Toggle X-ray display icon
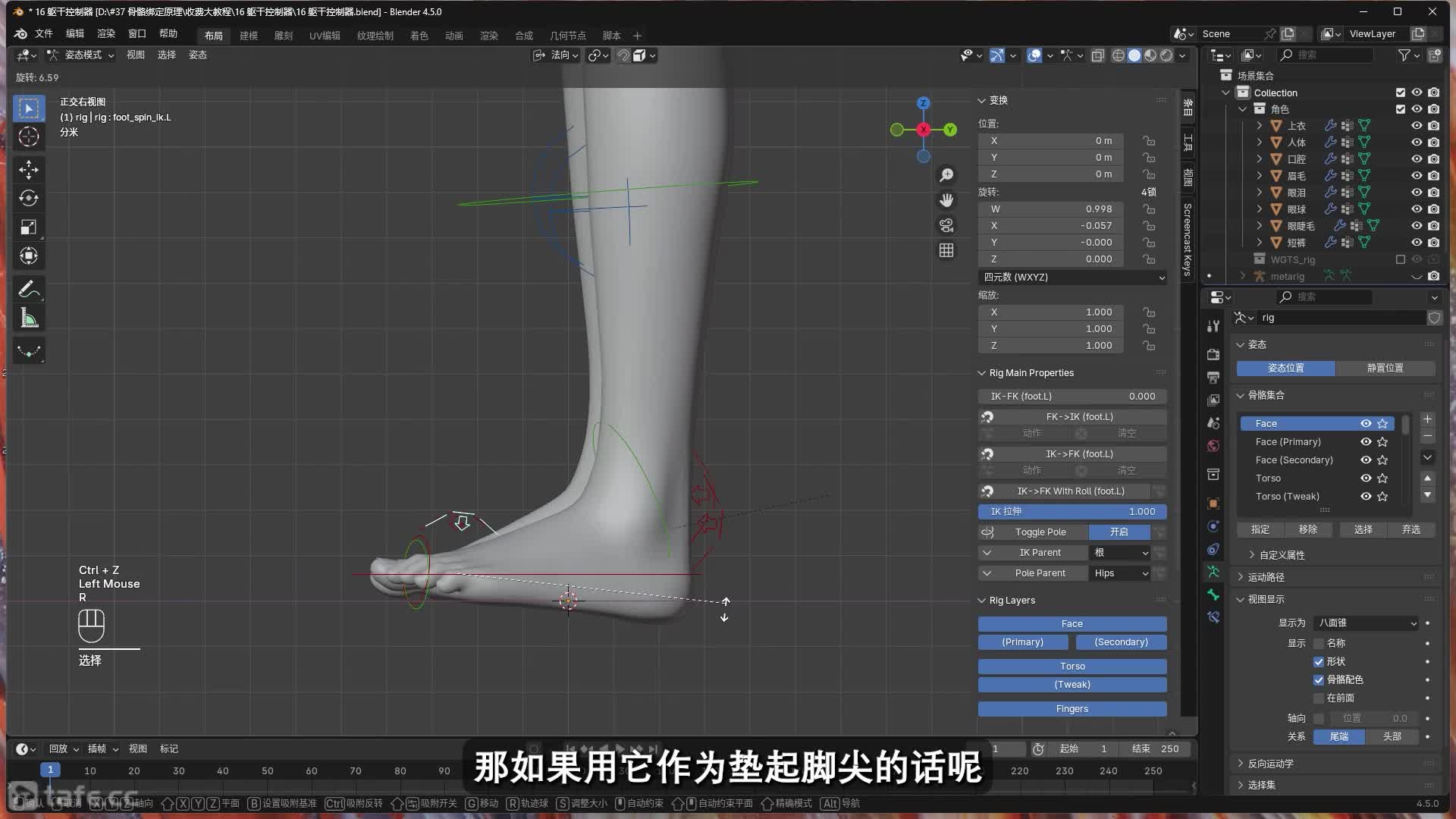Image resolution: width=1456 pixels, height=819 pixels. [x=1097, y=55]
